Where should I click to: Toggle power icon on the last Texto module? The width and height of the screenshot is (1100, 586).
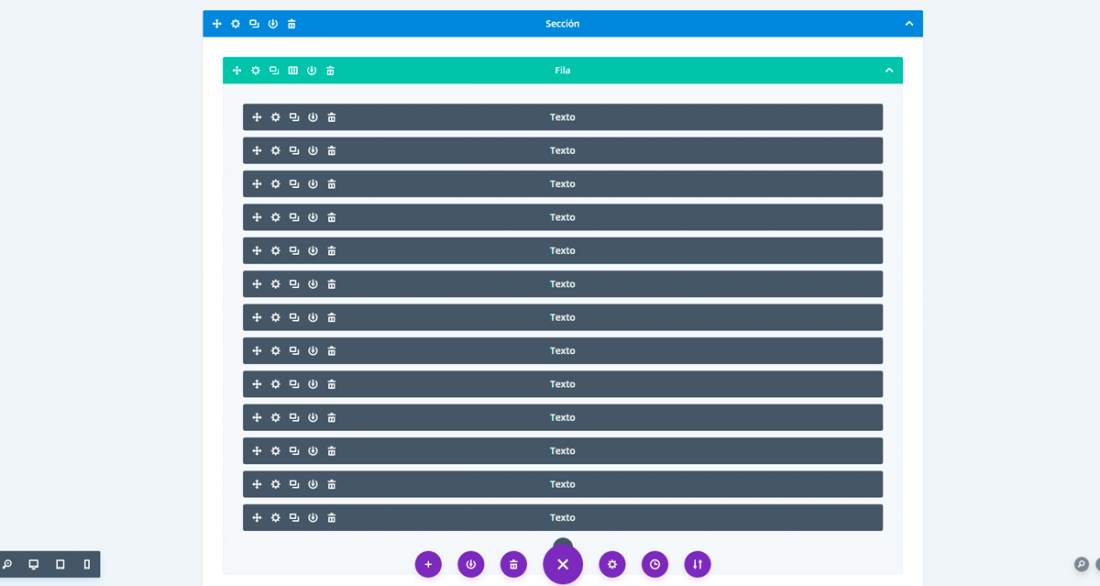[x=313, y=518]
